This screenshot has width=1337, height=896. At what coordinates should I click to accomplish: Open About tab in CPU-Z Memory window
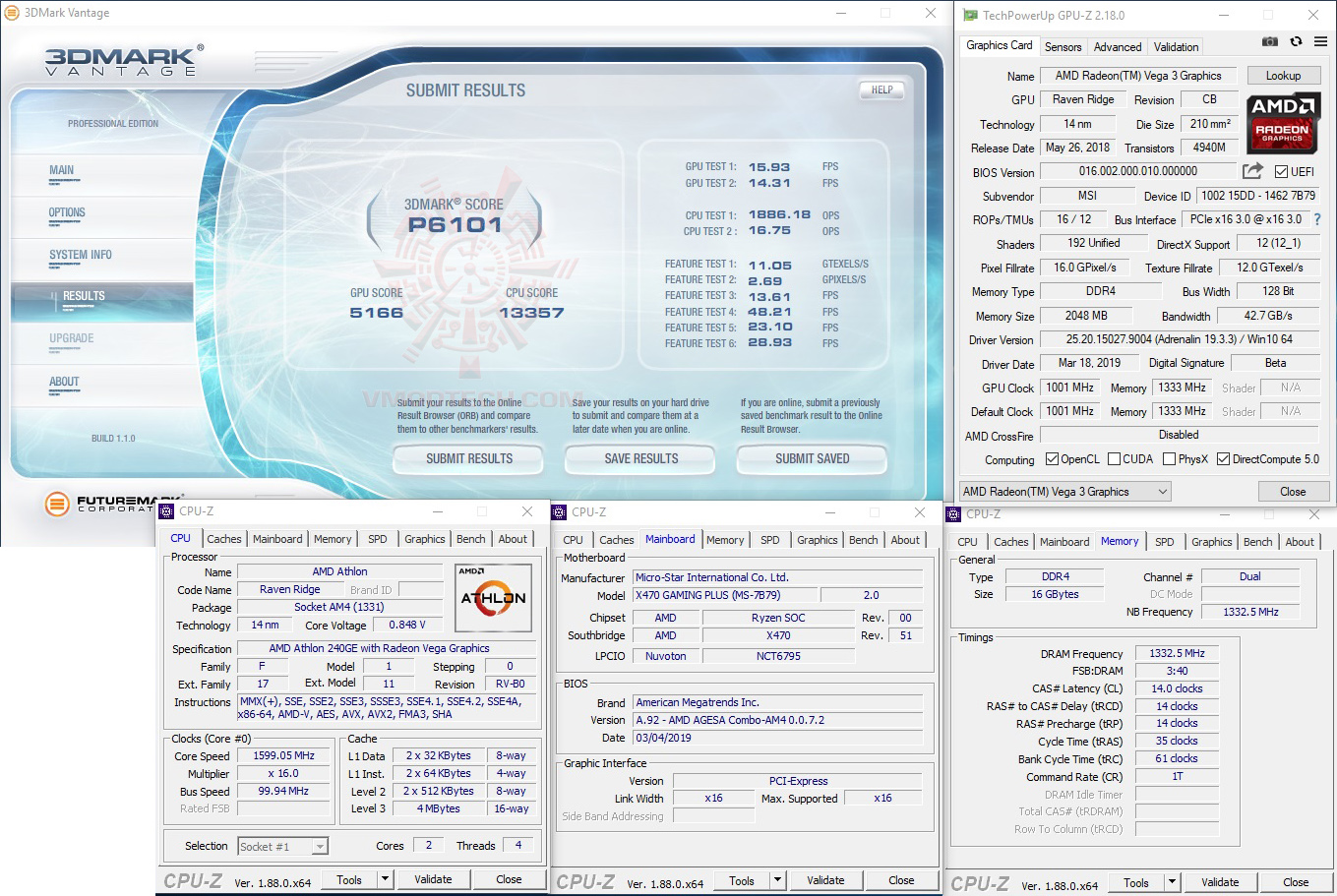tap(1300, 542)
